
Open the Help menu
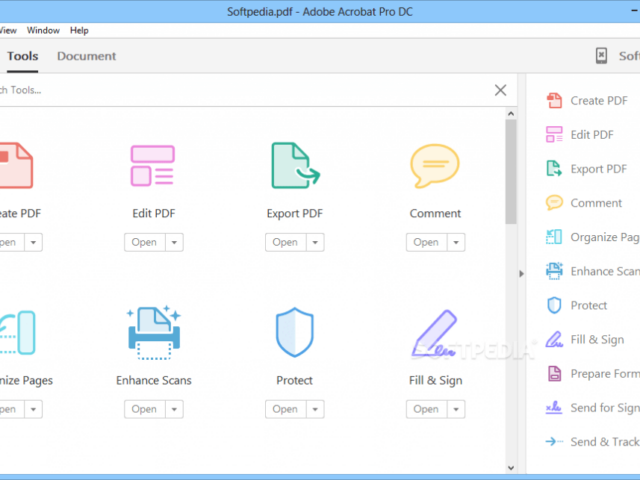tap(79, 31)
